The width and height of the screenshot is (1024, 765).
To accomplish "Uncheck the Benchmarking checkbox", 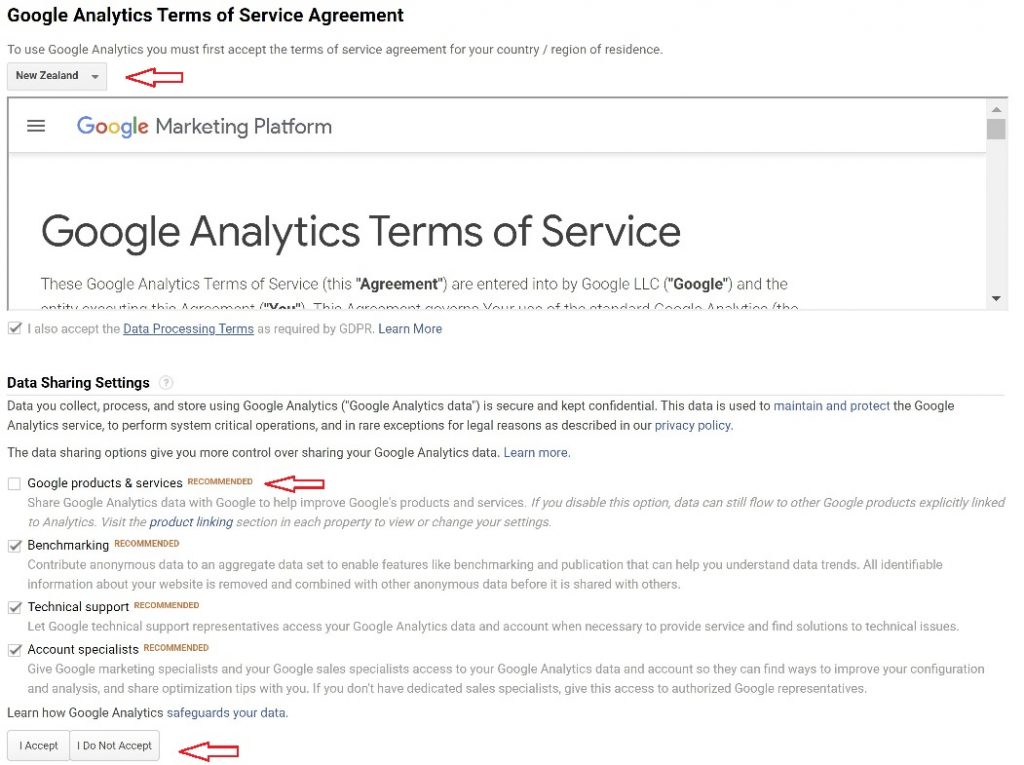I will (x=14, y=546).
